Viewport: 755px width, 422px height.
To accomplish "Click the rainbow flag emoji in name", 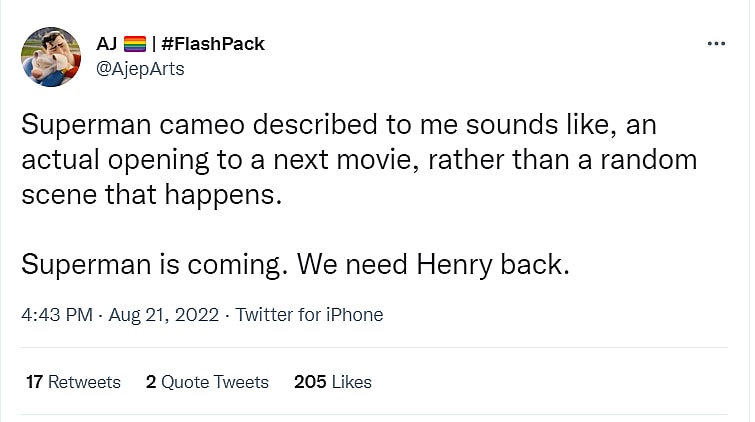I will point(135,44).
